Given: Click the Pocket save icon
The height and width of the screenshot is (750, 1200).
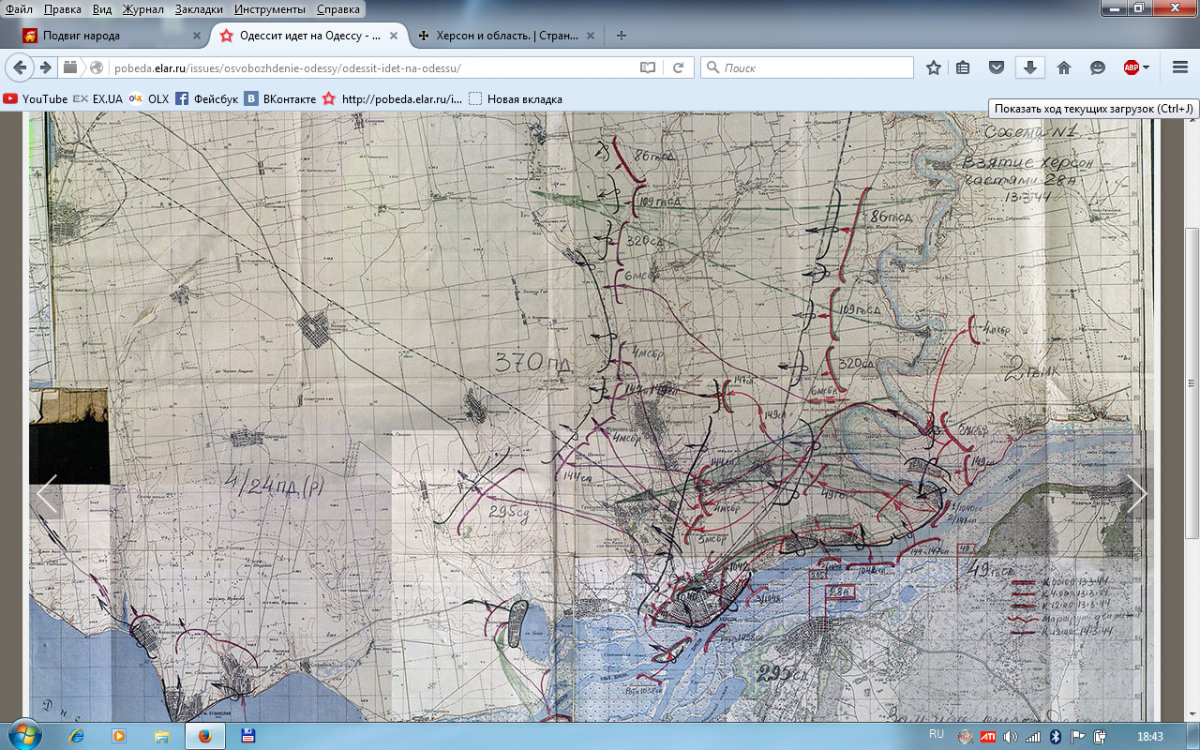Looking at the screenshot, I should click(996, 68).
